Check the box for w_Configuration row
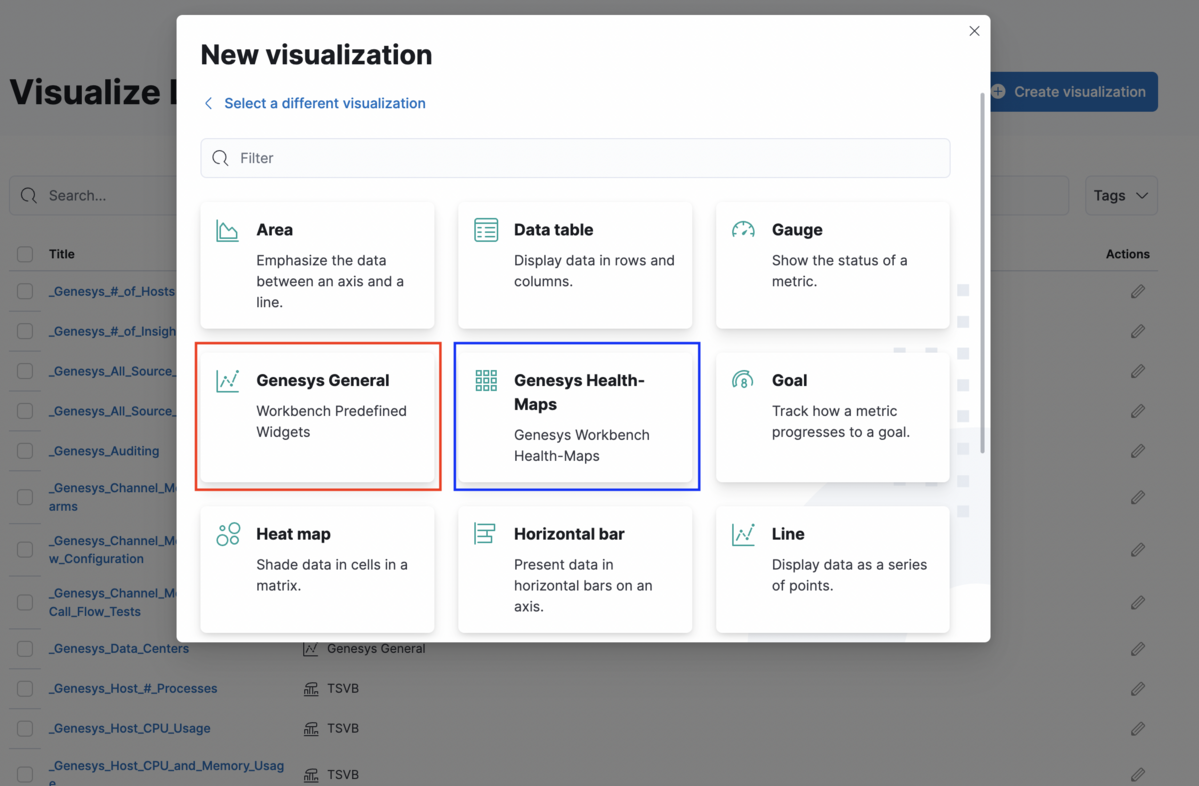The width and height of the screenshot is (1199, 786). pyautogui.click(x=25, y=550)
